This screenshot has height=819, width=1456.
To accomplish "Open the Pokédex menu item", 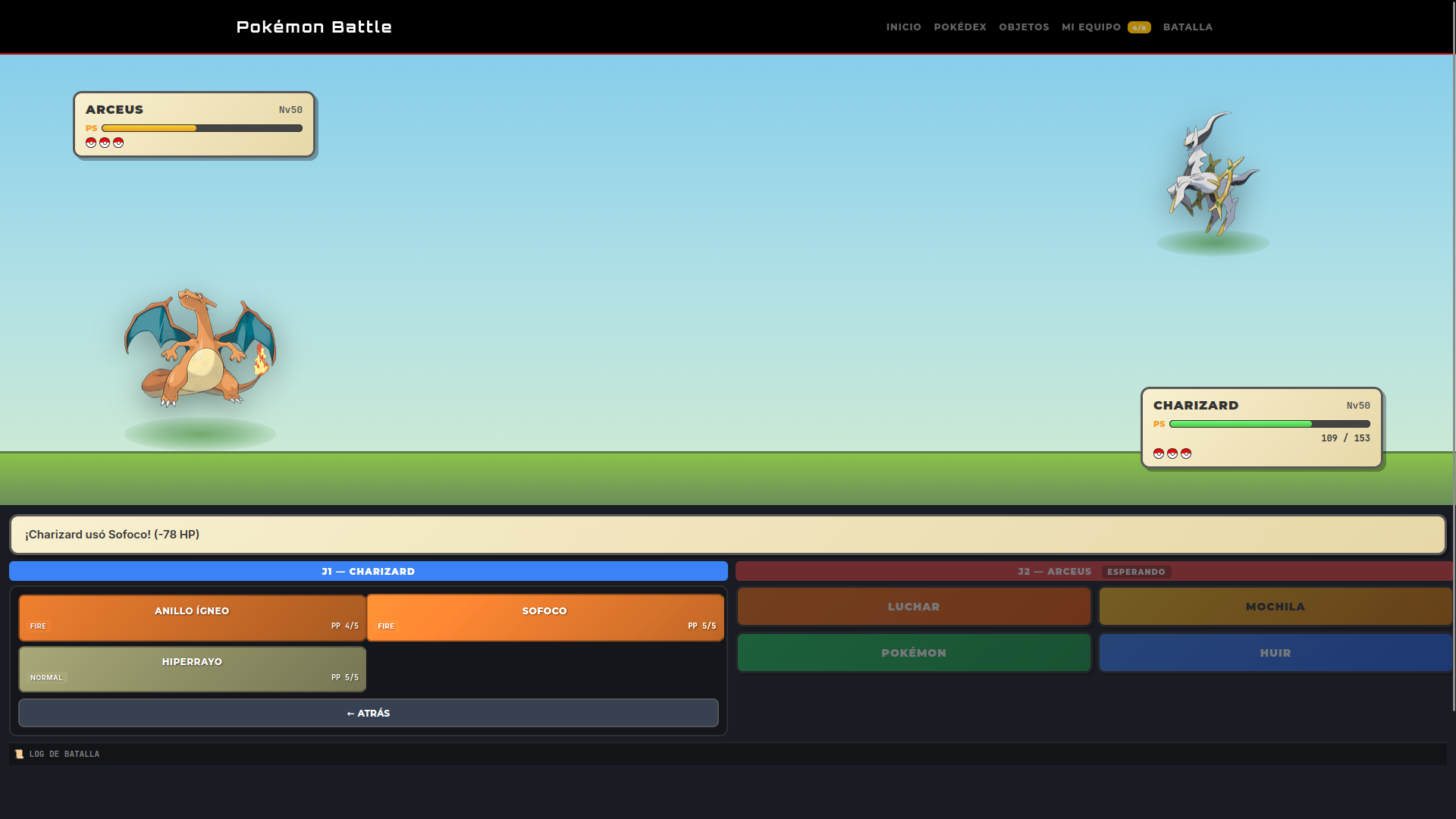I will (960, 27).
